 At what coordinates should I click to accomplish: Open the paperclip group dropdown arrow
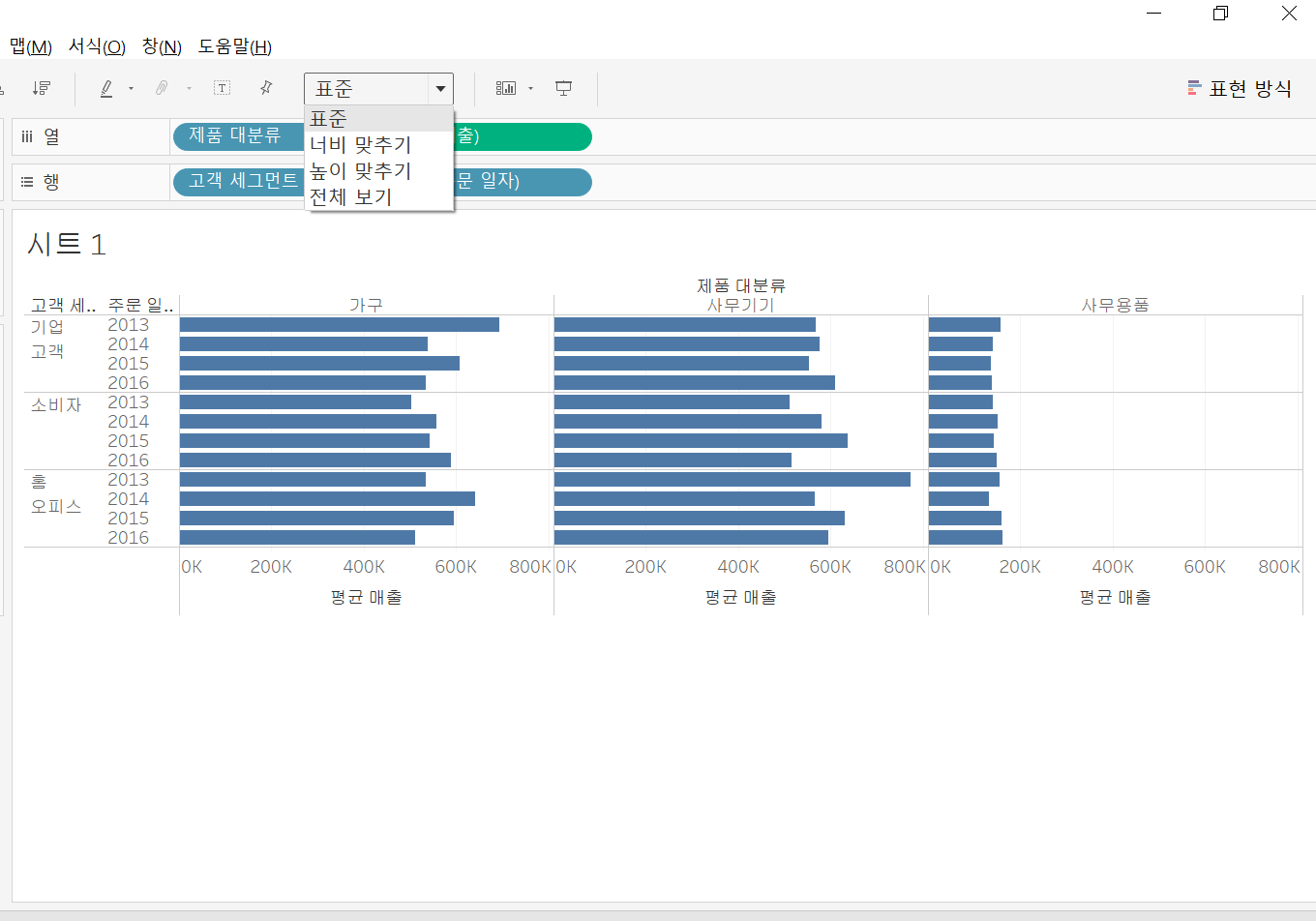189,89
